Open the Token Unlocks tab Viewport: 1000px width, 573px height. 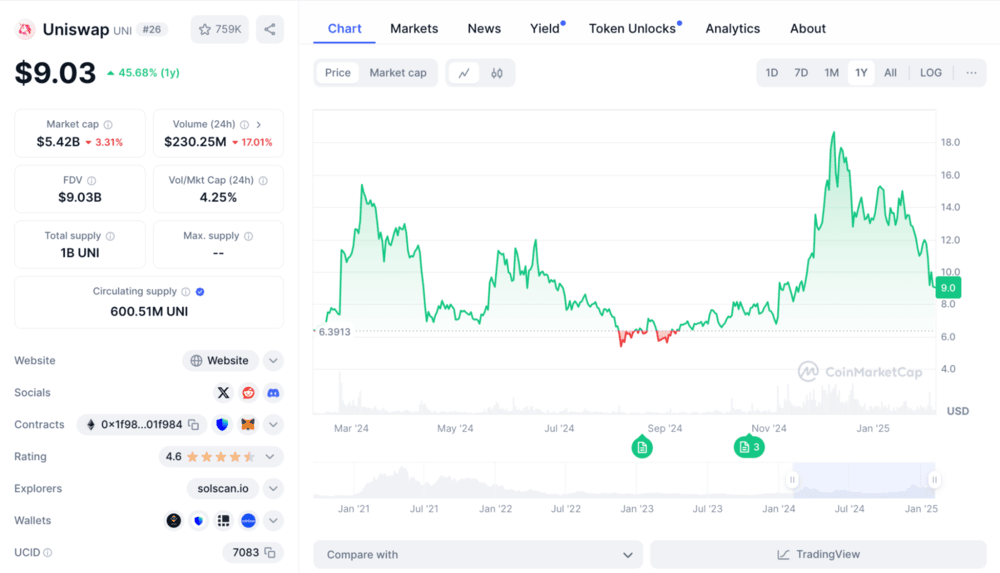pyautogui.click(x=632, y=28)
